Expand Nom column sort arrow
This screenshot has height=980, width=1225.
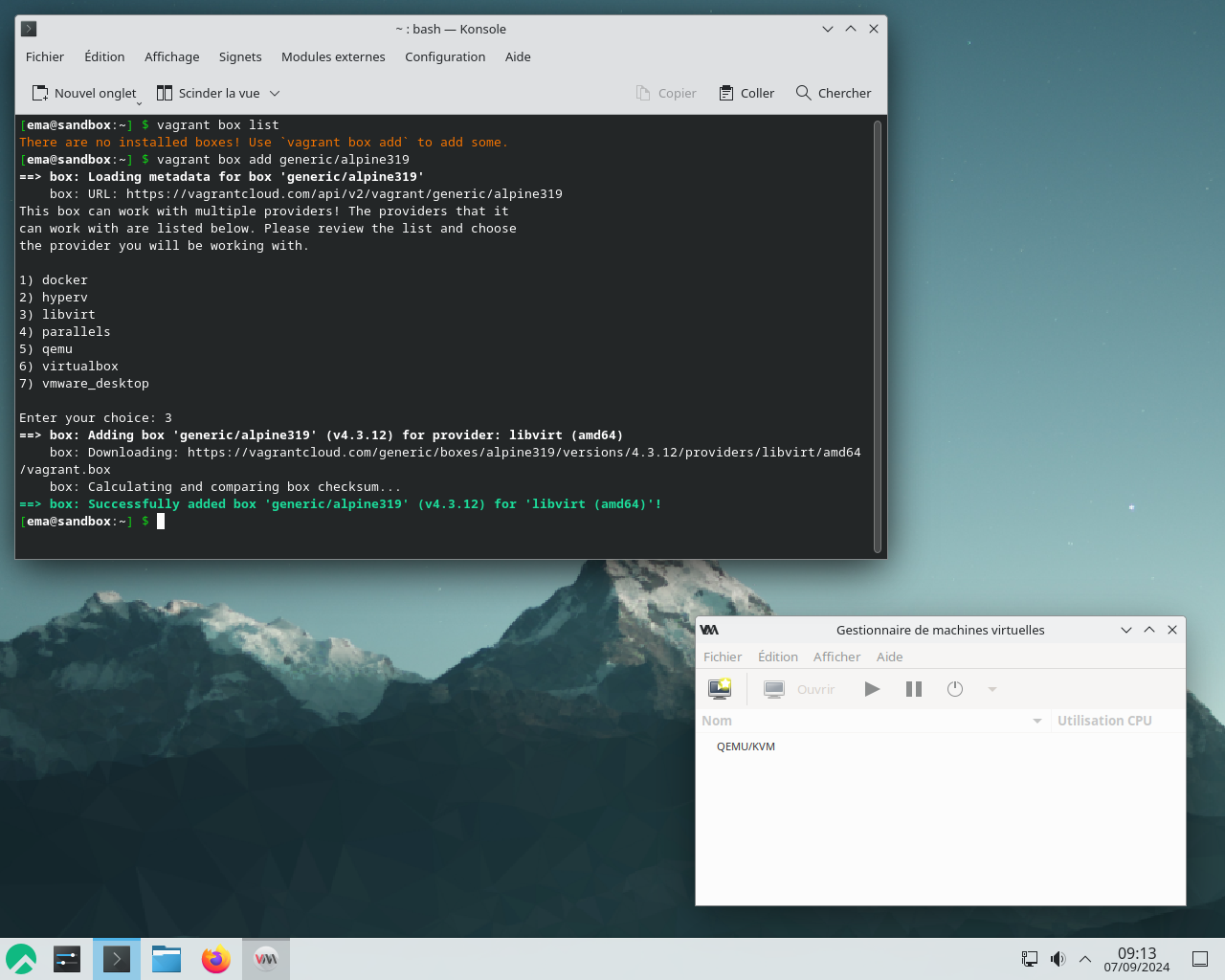point(1037,721)
